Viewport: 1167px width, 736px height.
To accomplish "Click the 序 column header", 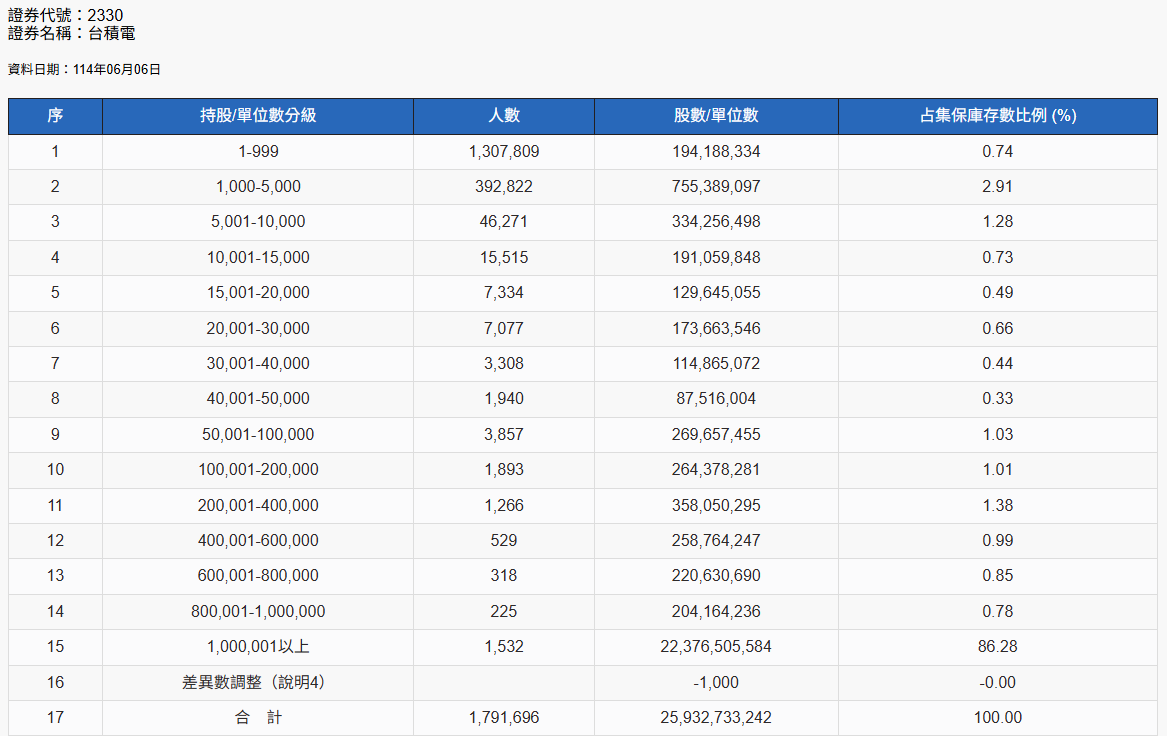I will 55,116.
